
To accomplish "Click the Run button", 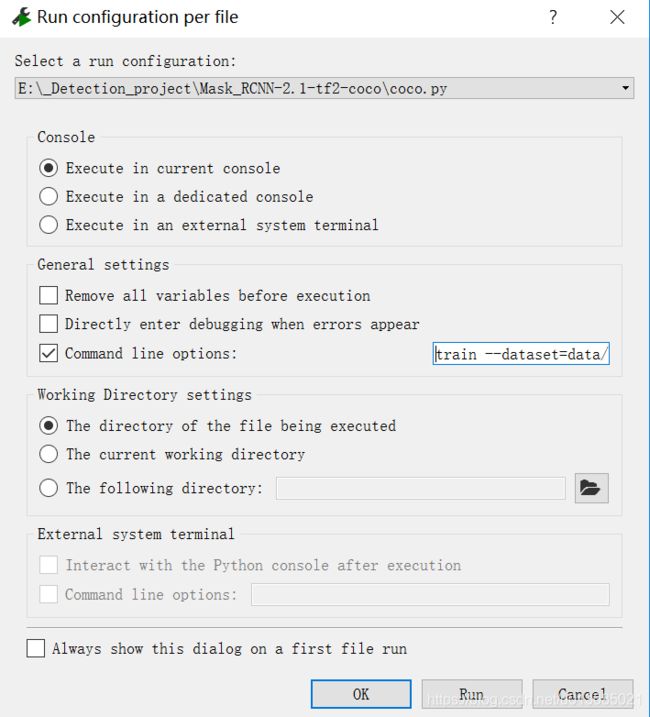I will [x=472, y=694].
